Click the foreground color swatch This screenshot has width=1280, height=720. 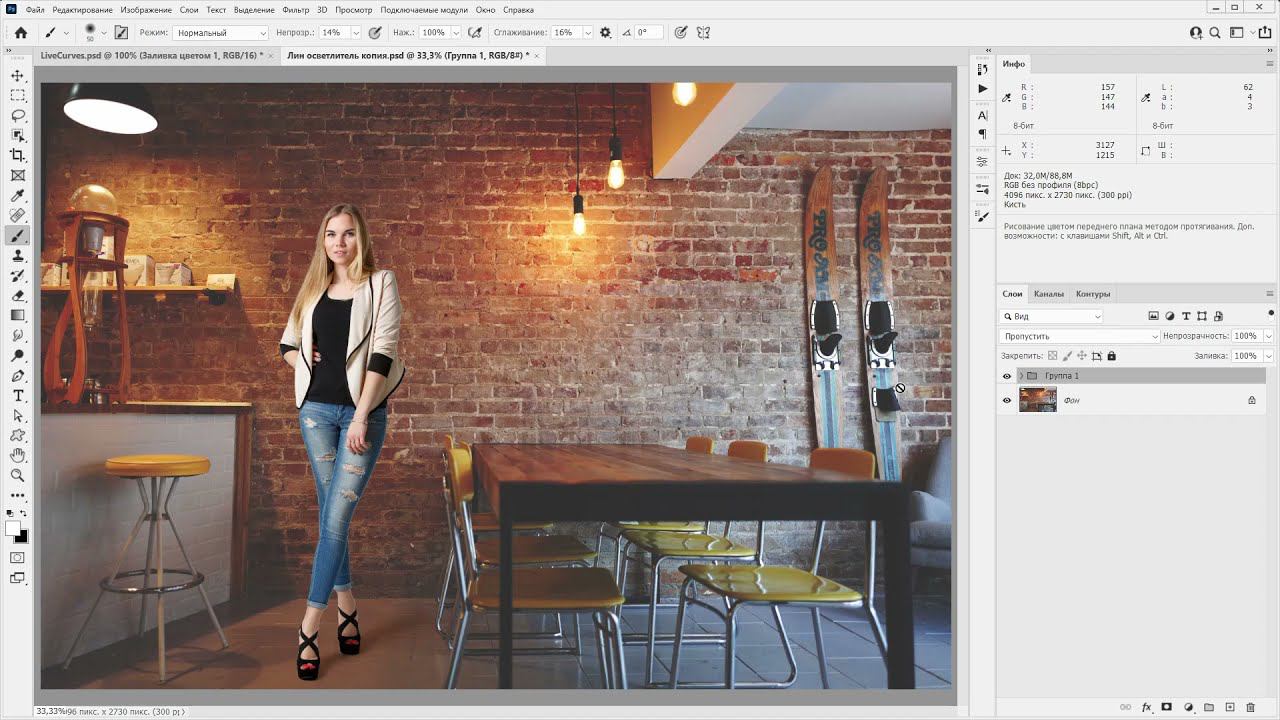pyautogui.click(x=13, y=528)
